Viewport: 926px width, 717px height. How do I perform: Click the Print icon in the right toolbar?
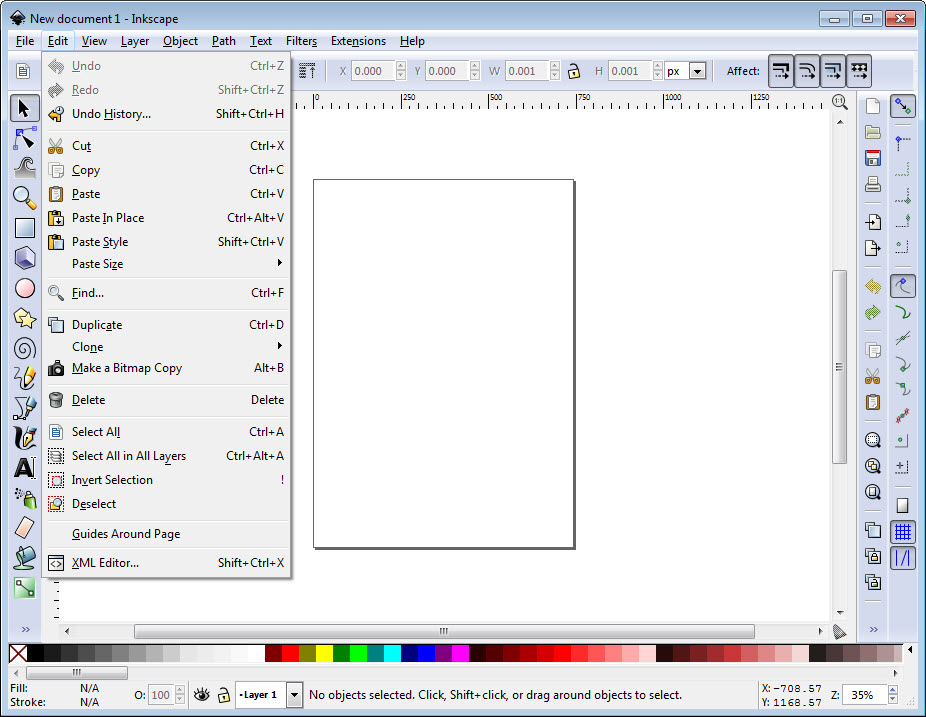872,184
